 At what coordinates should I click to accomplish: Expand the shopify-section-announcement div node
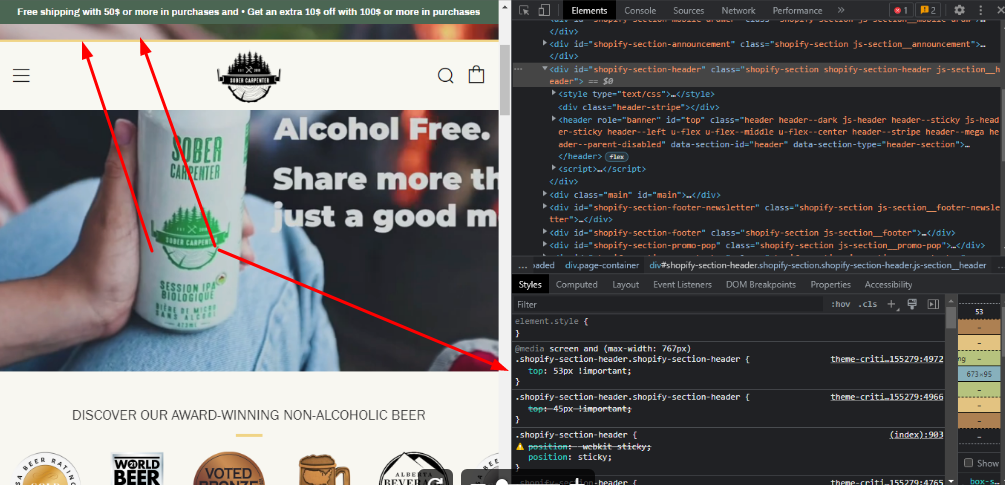click(x=545, y=44)
